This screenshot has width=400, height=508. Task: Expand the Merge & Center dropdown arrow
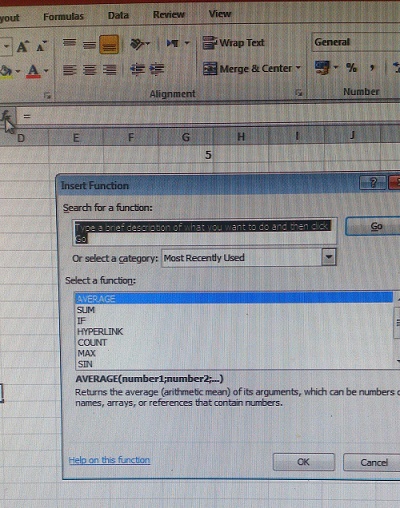tap(298, 68)
